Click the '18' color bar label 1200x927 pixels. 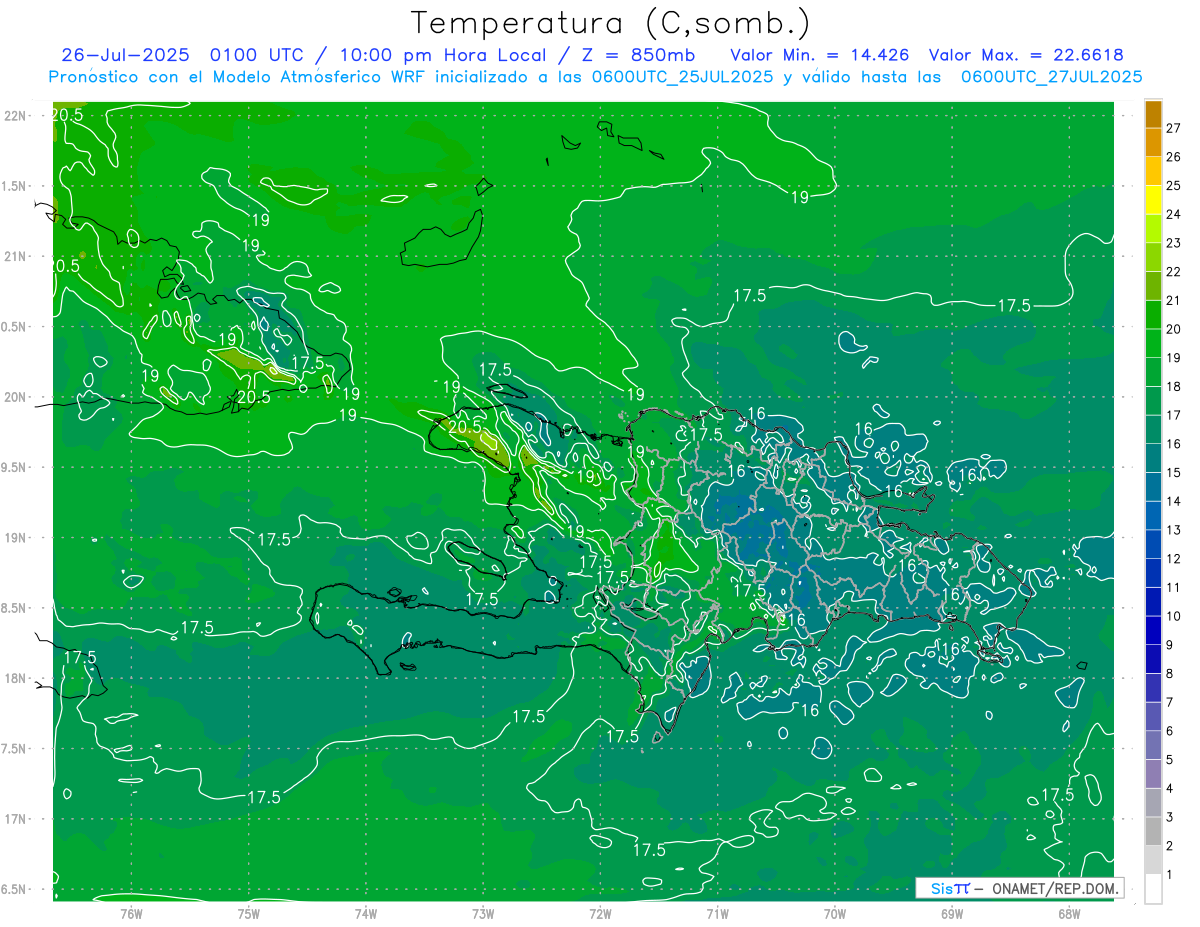click(1174, 387)
